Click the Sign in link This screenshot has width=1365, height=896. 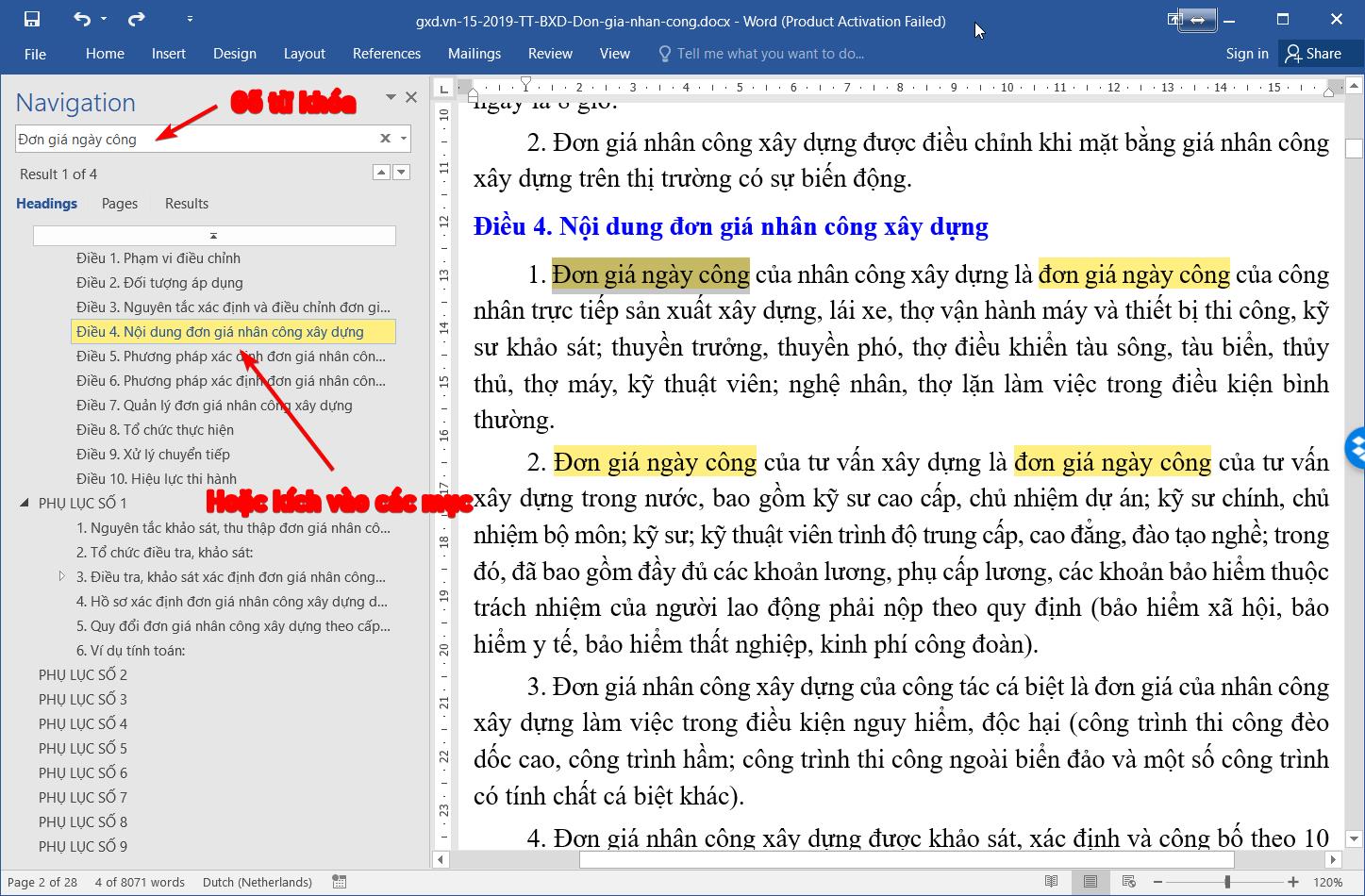coord(1246,54)
